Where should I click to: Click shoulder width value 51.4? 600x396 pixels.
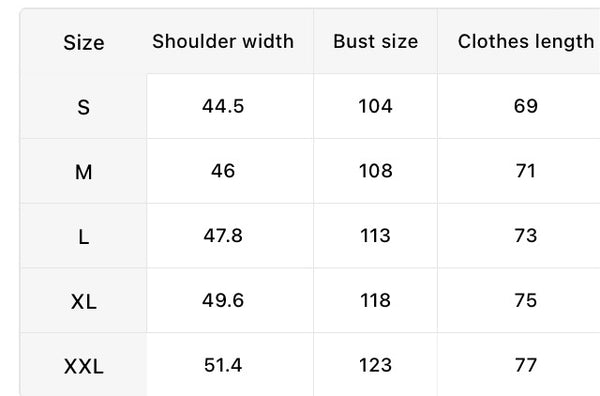tap(223, 365)
